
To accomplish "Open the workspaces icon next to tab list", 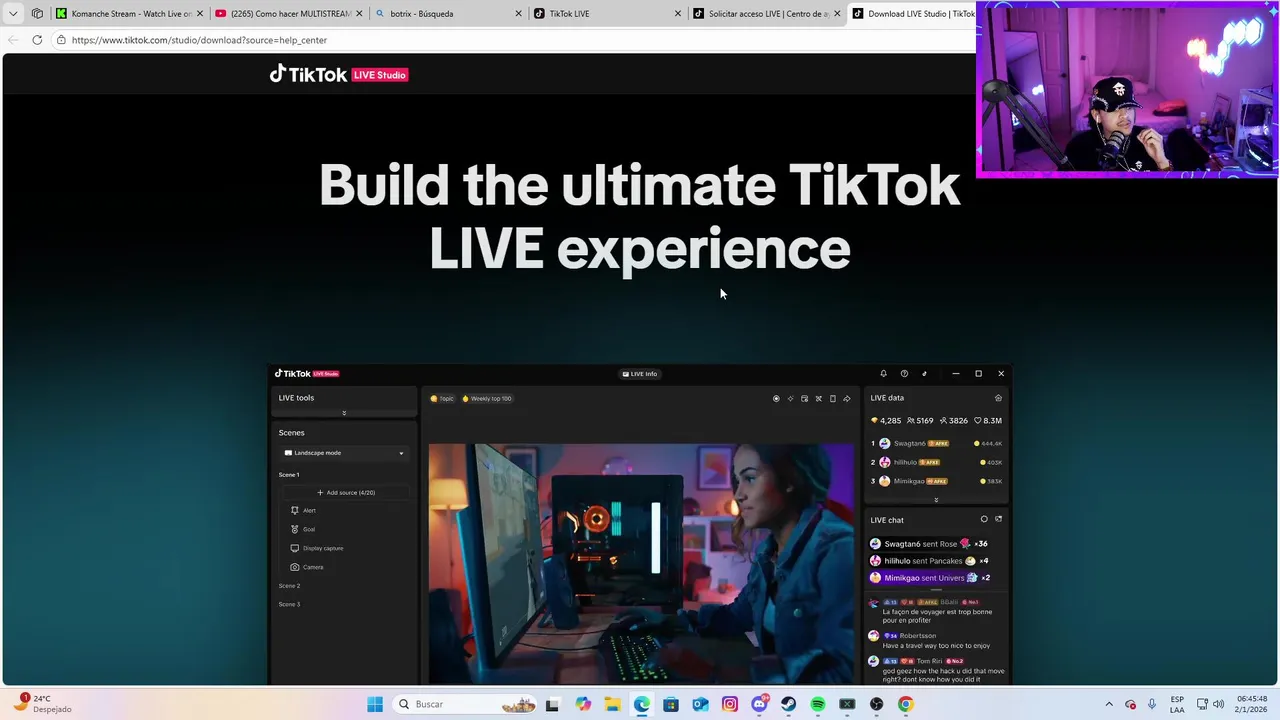I will coord(37,13).
